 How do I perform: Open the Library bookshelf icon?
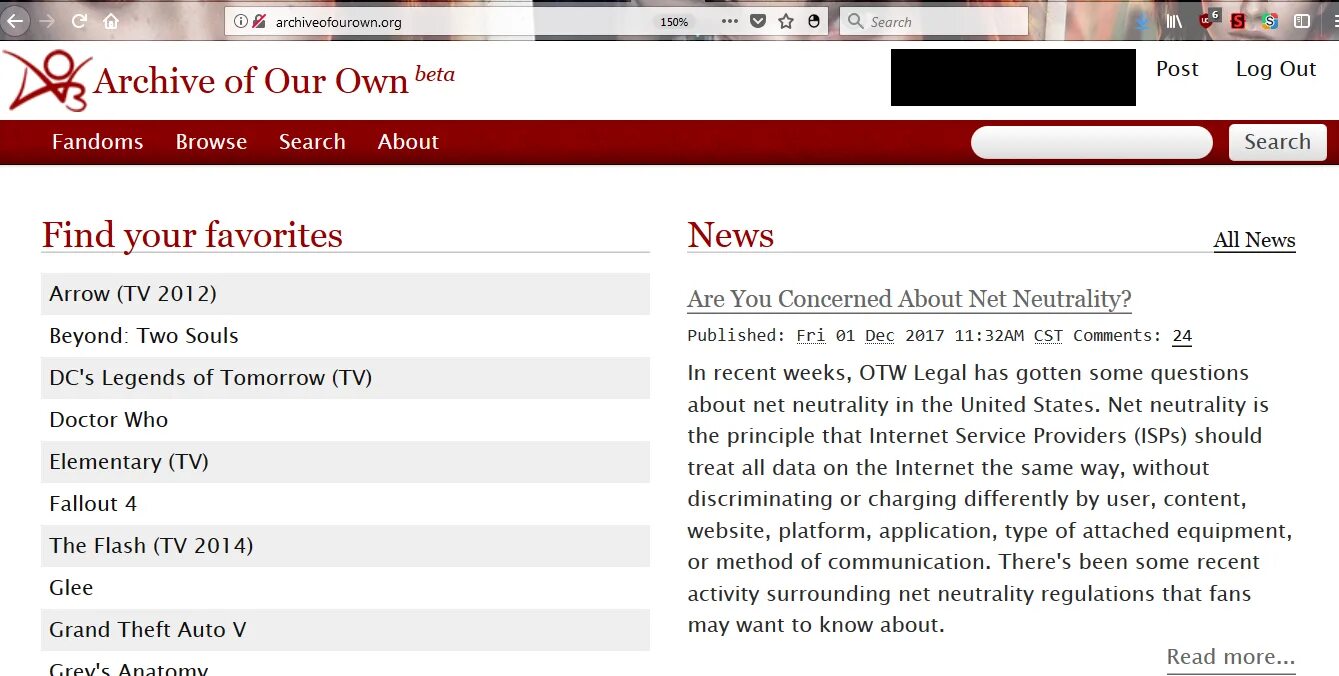click(x=1175, y=21)
